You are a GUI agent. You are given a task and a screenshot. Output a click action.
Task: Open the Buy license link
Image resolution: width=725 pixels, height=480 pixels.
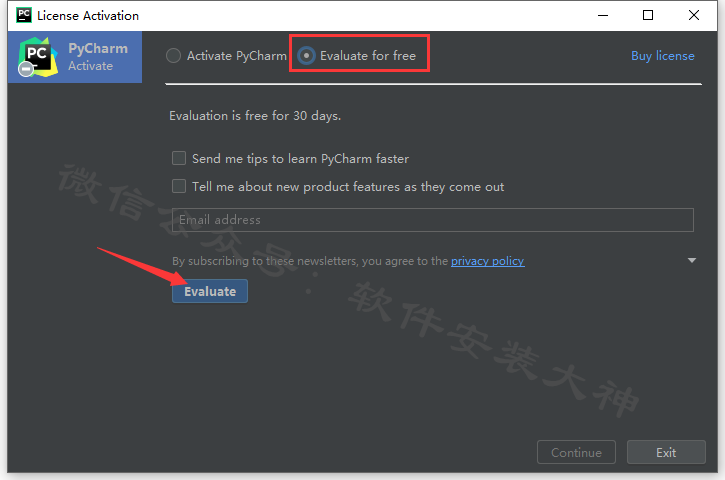pyautogui.click(x=663, y=56)
